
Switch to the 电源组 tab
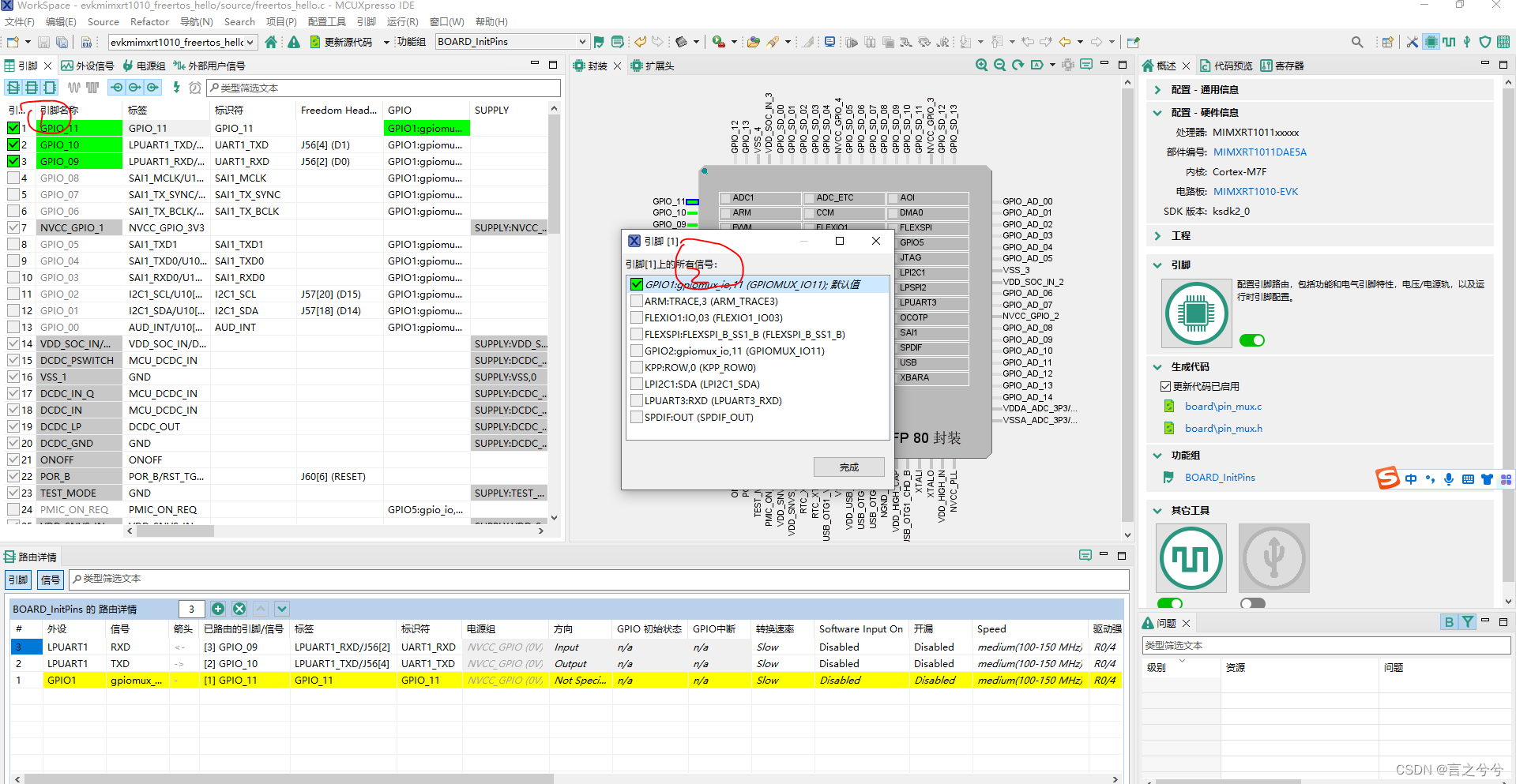pos(144,66)
